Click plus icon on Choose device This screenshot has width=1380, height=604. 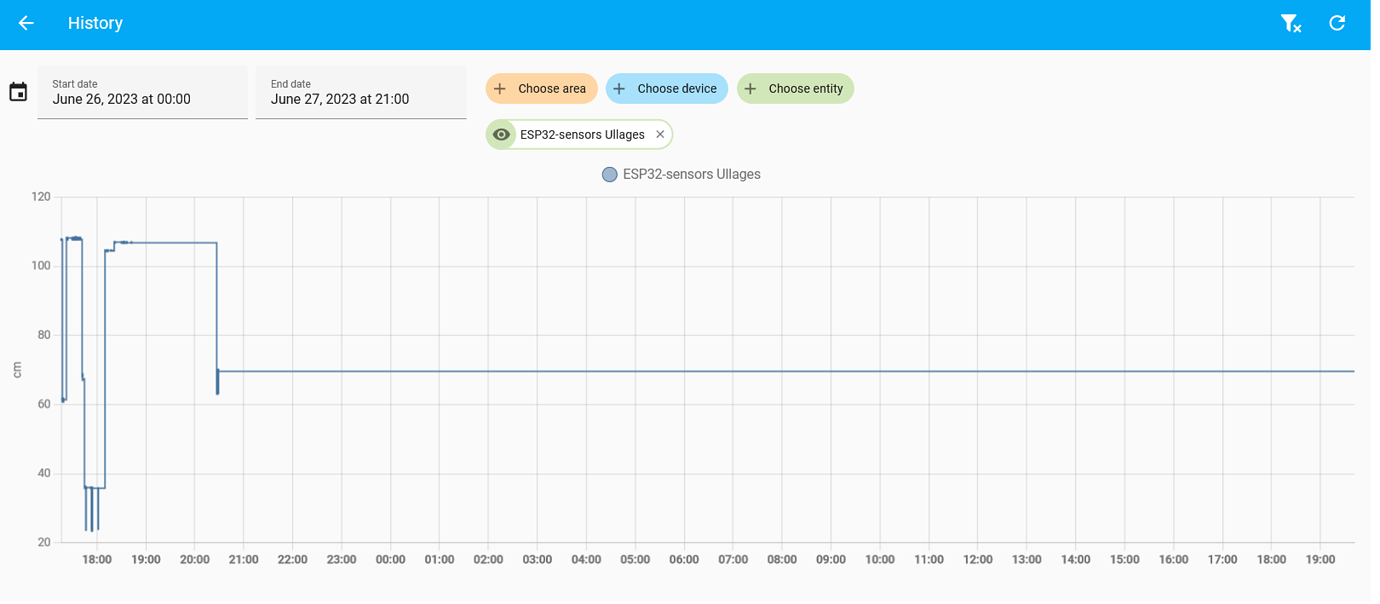tap(620, 89)
